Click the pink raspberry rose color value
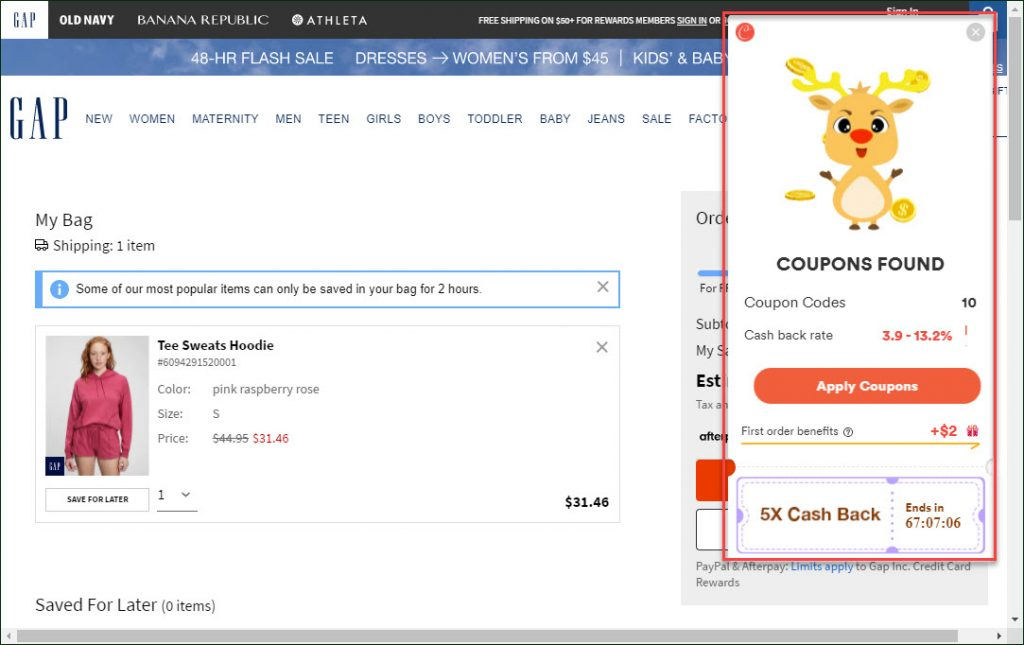Viewport: 1024px width, 645px height. [x=266, y=389]
